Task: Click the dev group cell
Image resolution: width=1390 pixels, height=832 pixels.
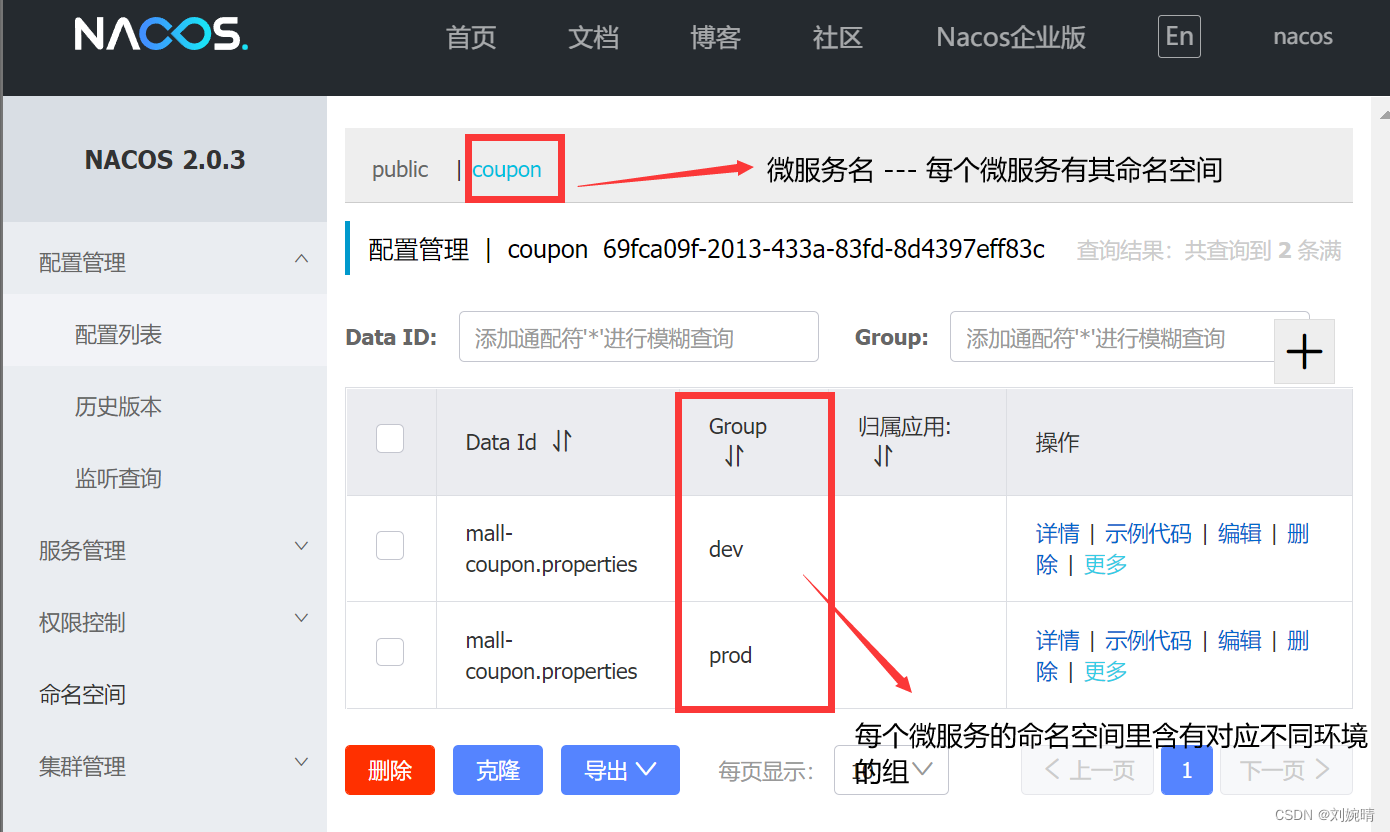Action: tap(726, 549)
